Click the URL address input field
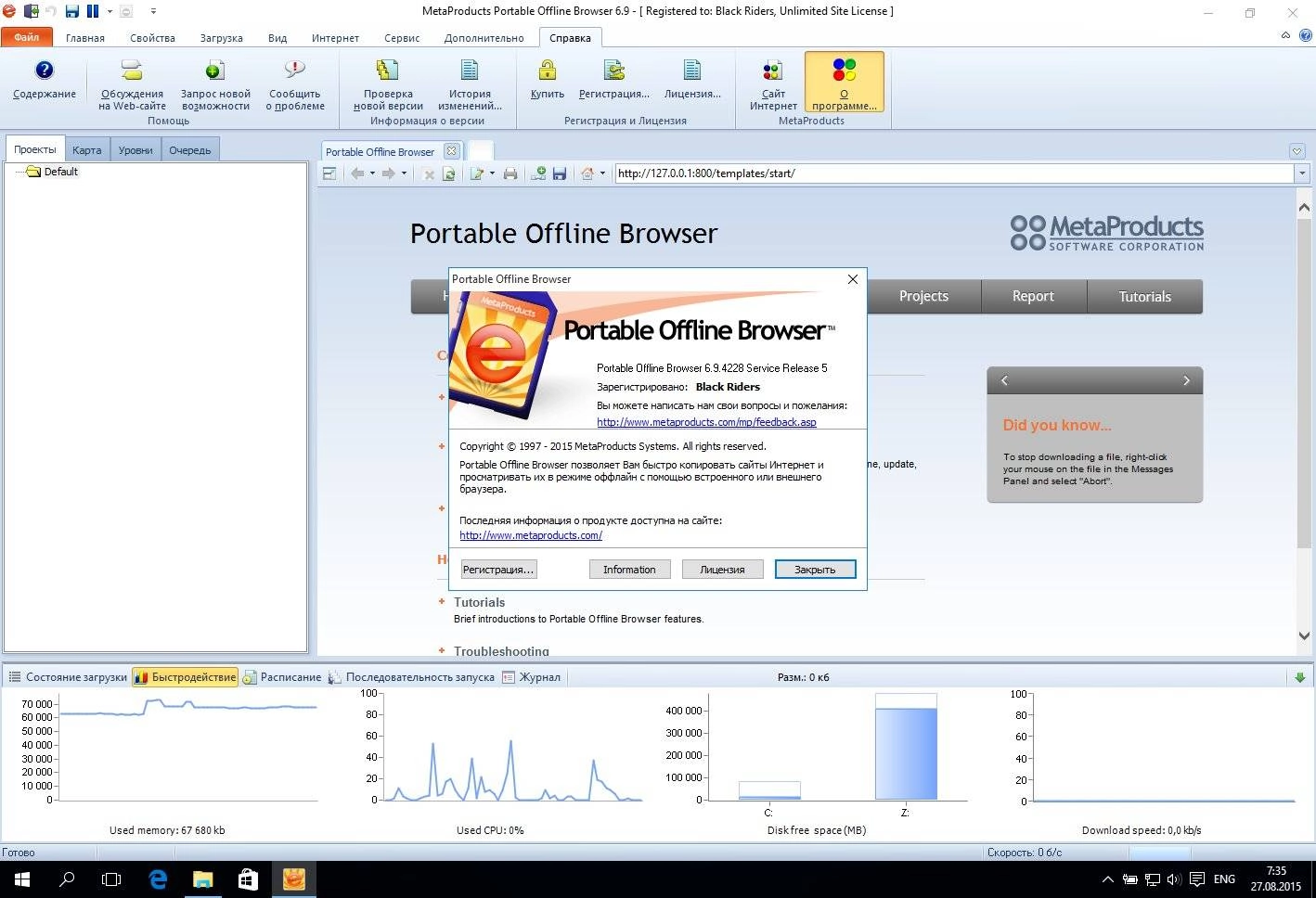 click(954, 173)
